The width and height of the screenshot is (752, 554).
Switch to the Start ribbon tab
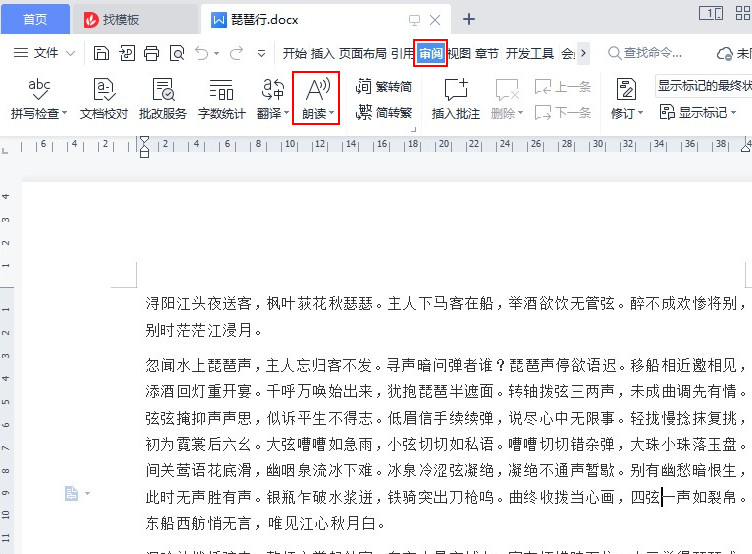(x=294, y=53)
